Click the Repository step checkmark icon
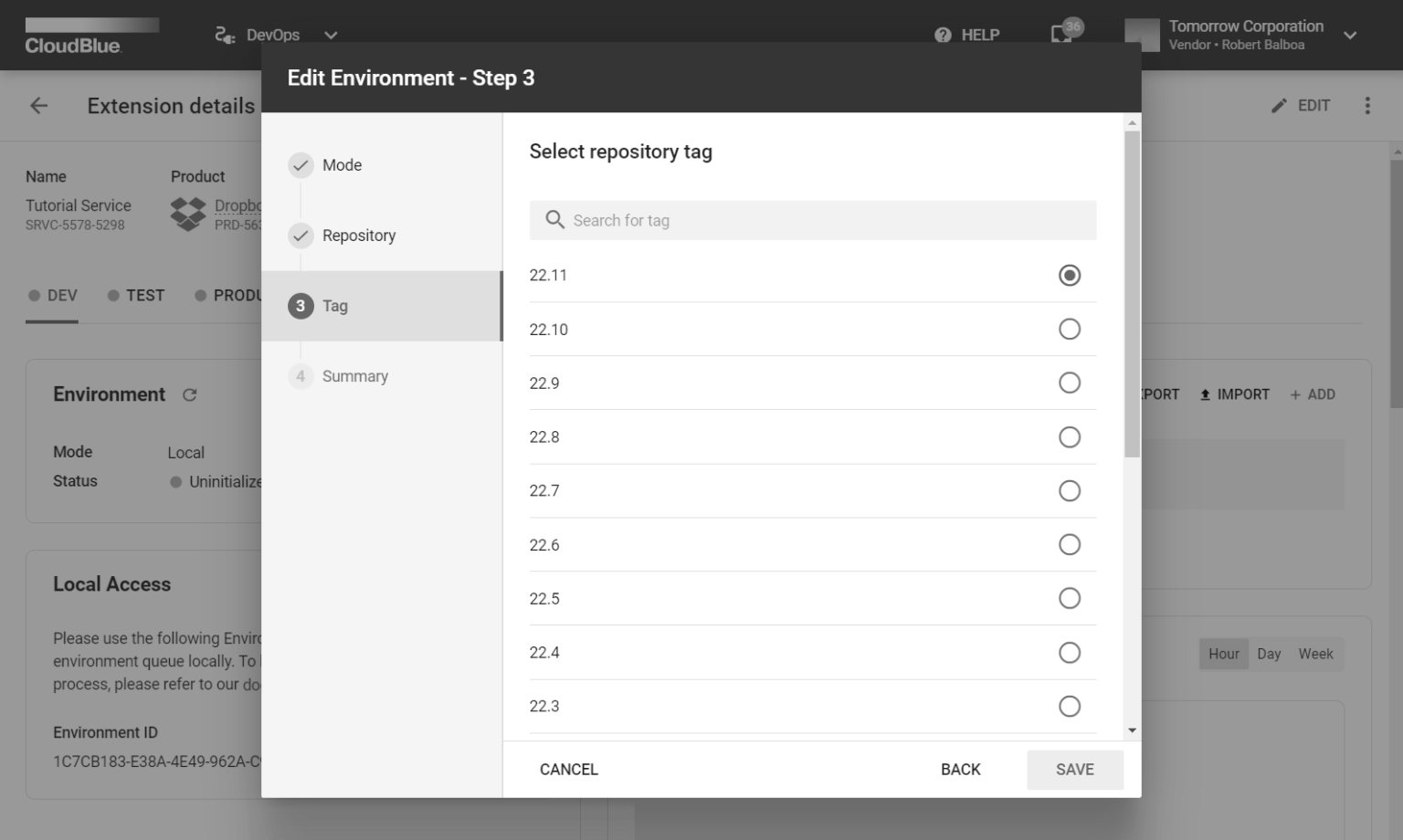The height and width of the screenshot is (840, 1403). pos(301,236)
